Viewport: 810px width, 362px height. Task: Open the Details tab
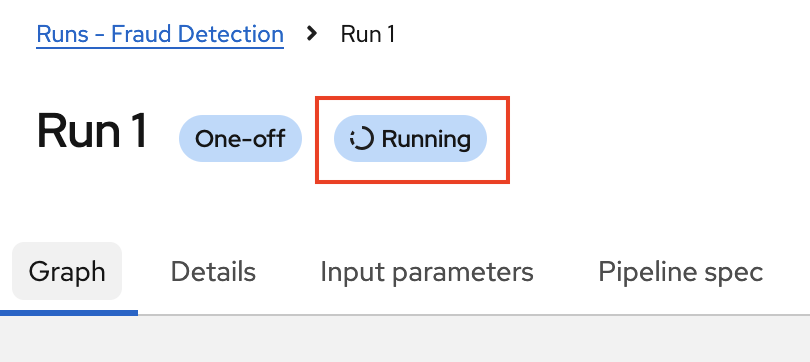[x=213, y=271]
